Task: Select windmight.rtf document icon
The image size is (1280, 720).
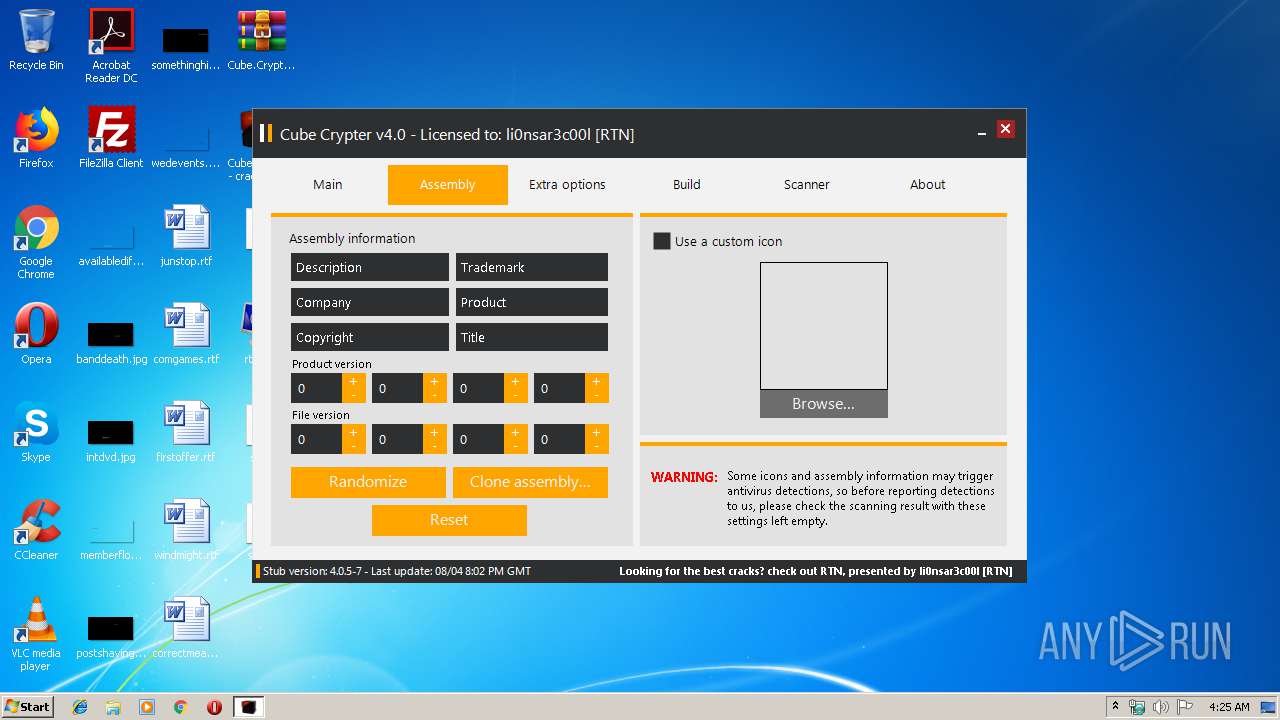Action: (186, 530)
